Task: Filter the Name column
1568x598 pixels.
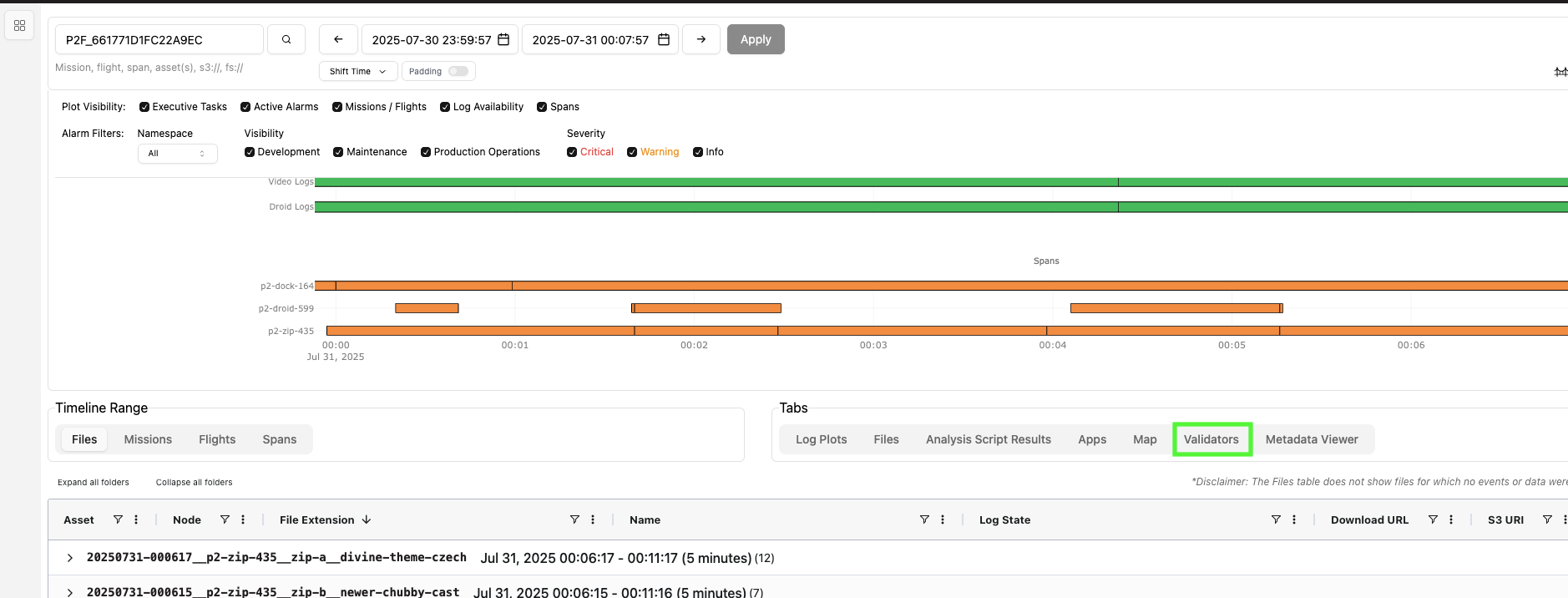Action: [924, 519]
